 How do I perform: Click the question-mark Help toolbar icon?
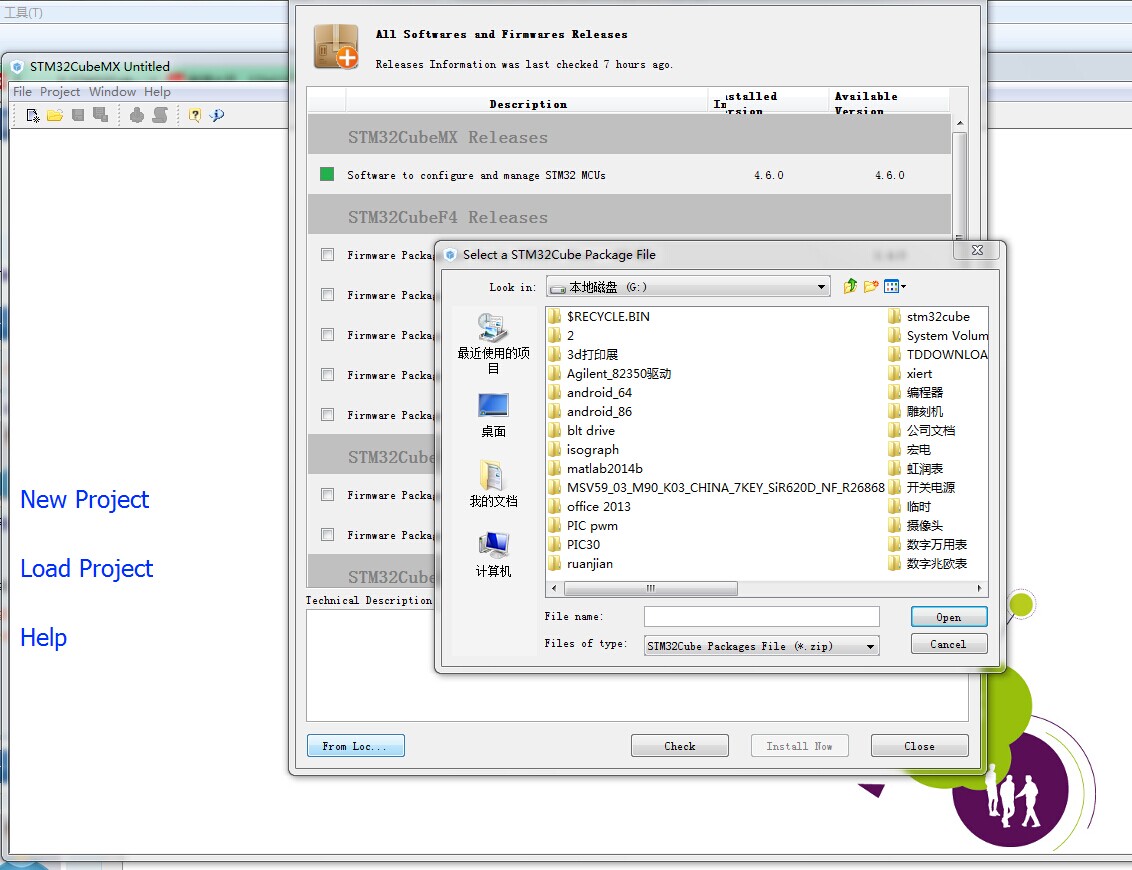tap(194, 115)
